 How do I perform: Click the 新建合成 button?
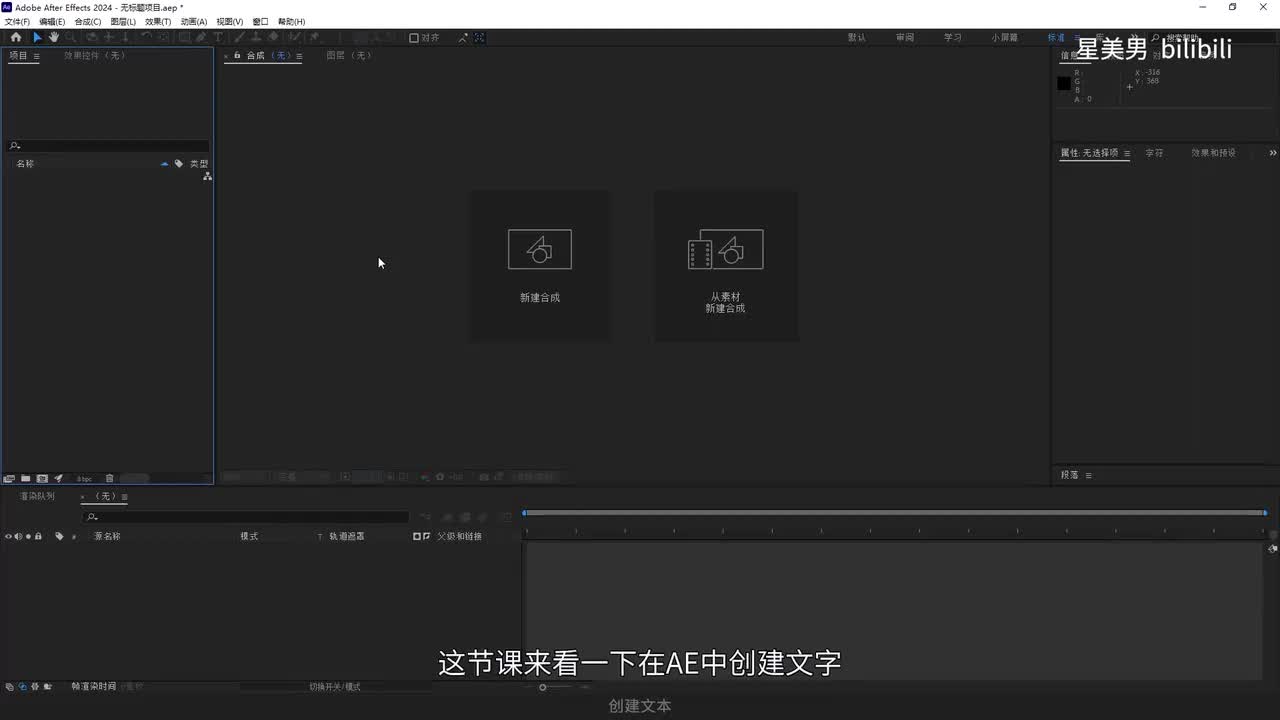click(540, 266)
